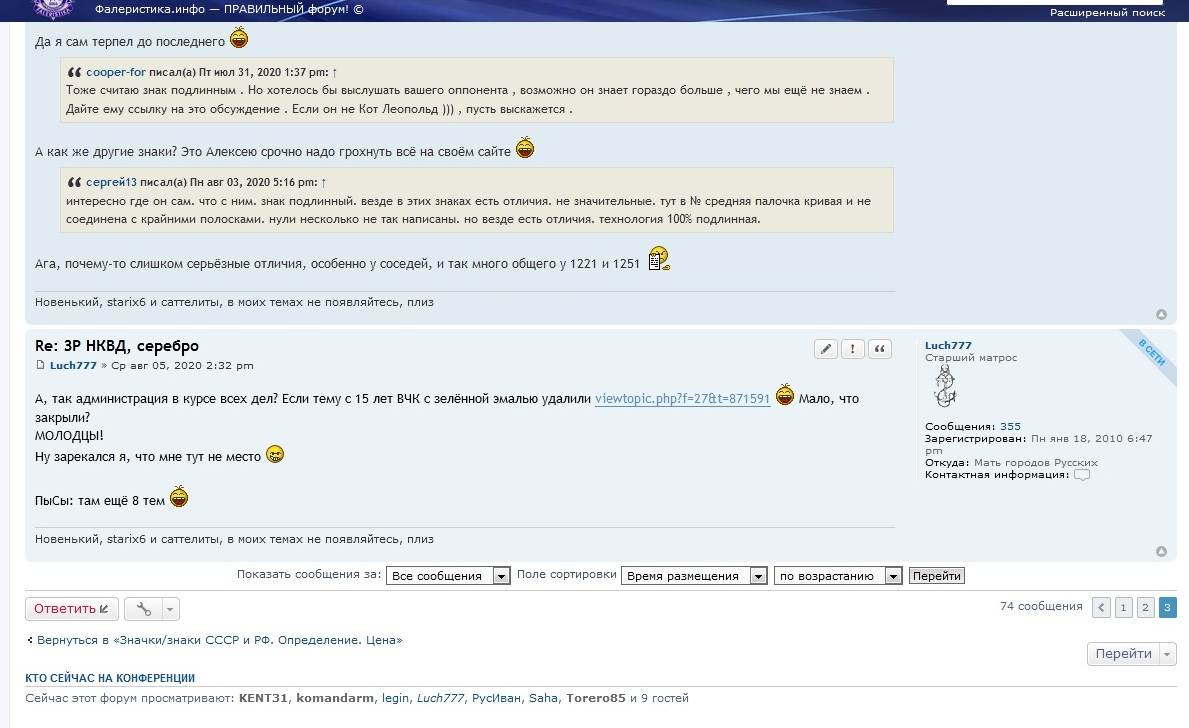
Task: Click the contact information speech bubble icon
Action: click(x=1081, y=475)
